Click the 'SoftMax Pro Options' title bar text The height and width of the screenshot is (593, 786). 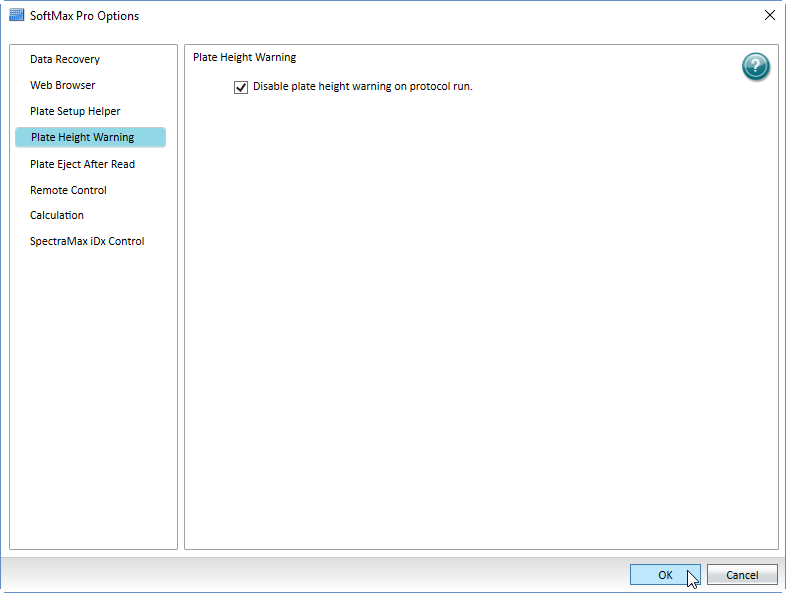click(x=85, y=16)
